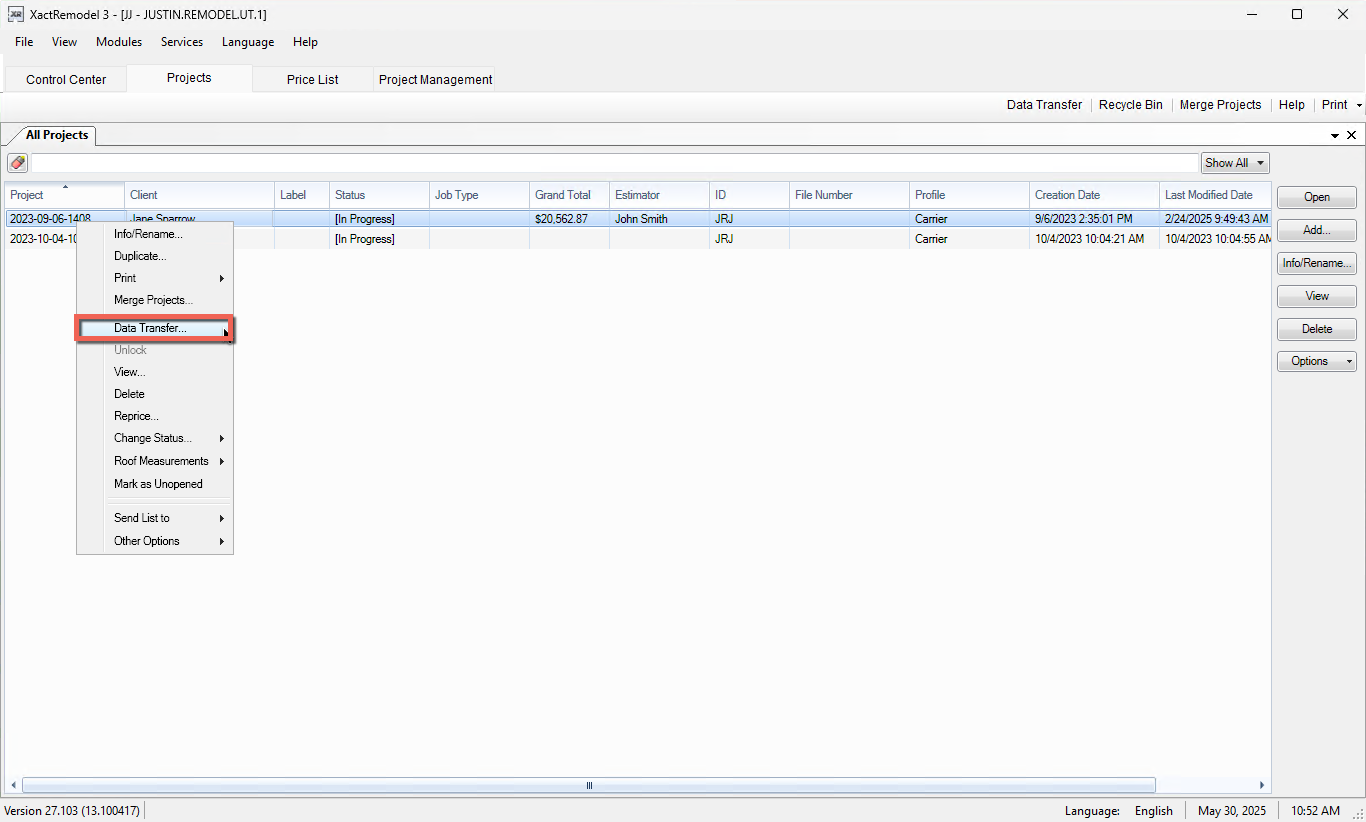Sort by the Estimator column header
Screen dimensions: 1366x822
[660, 195]
